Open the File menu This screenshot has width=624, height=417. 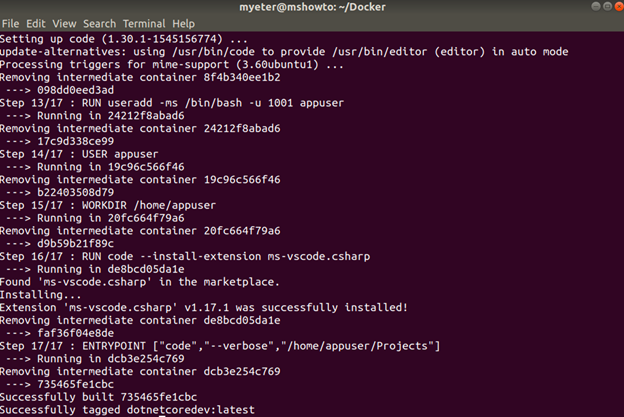click(10, 24)
